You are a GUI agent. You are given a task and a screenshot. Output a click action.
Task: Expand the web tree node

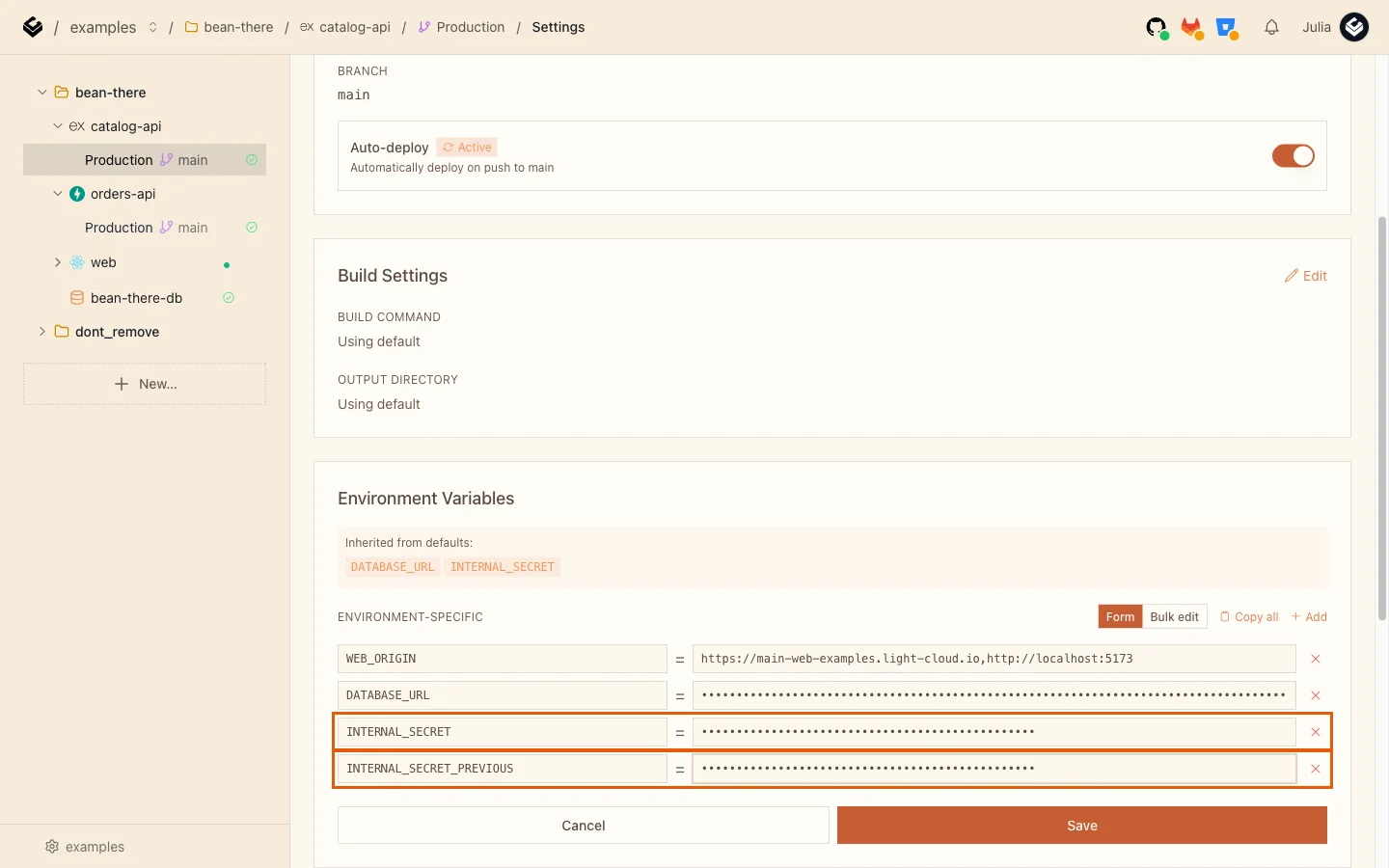coord(58,262)
